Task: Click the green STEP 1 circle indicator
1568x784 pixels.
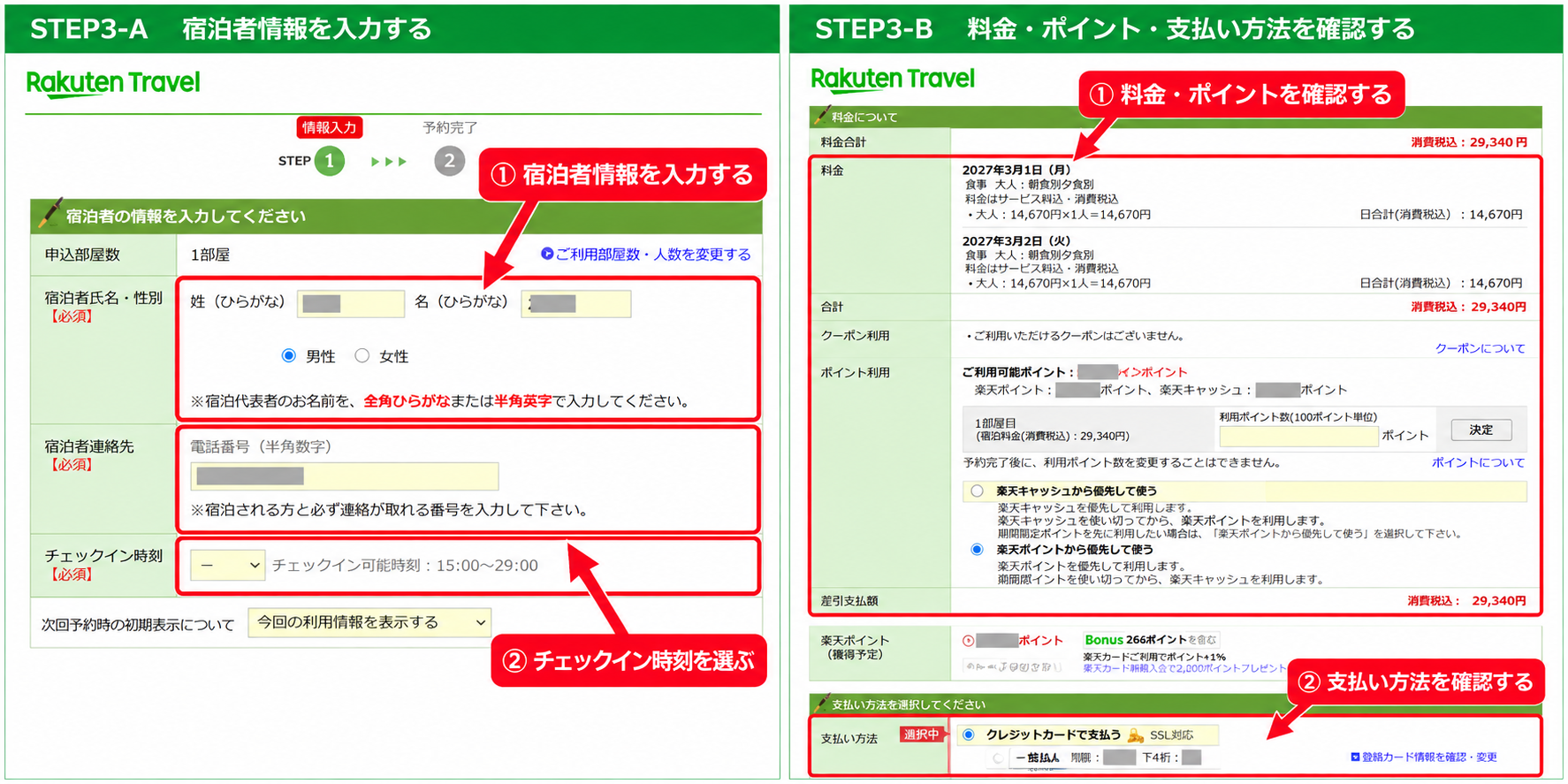Action: click(330, 161)
